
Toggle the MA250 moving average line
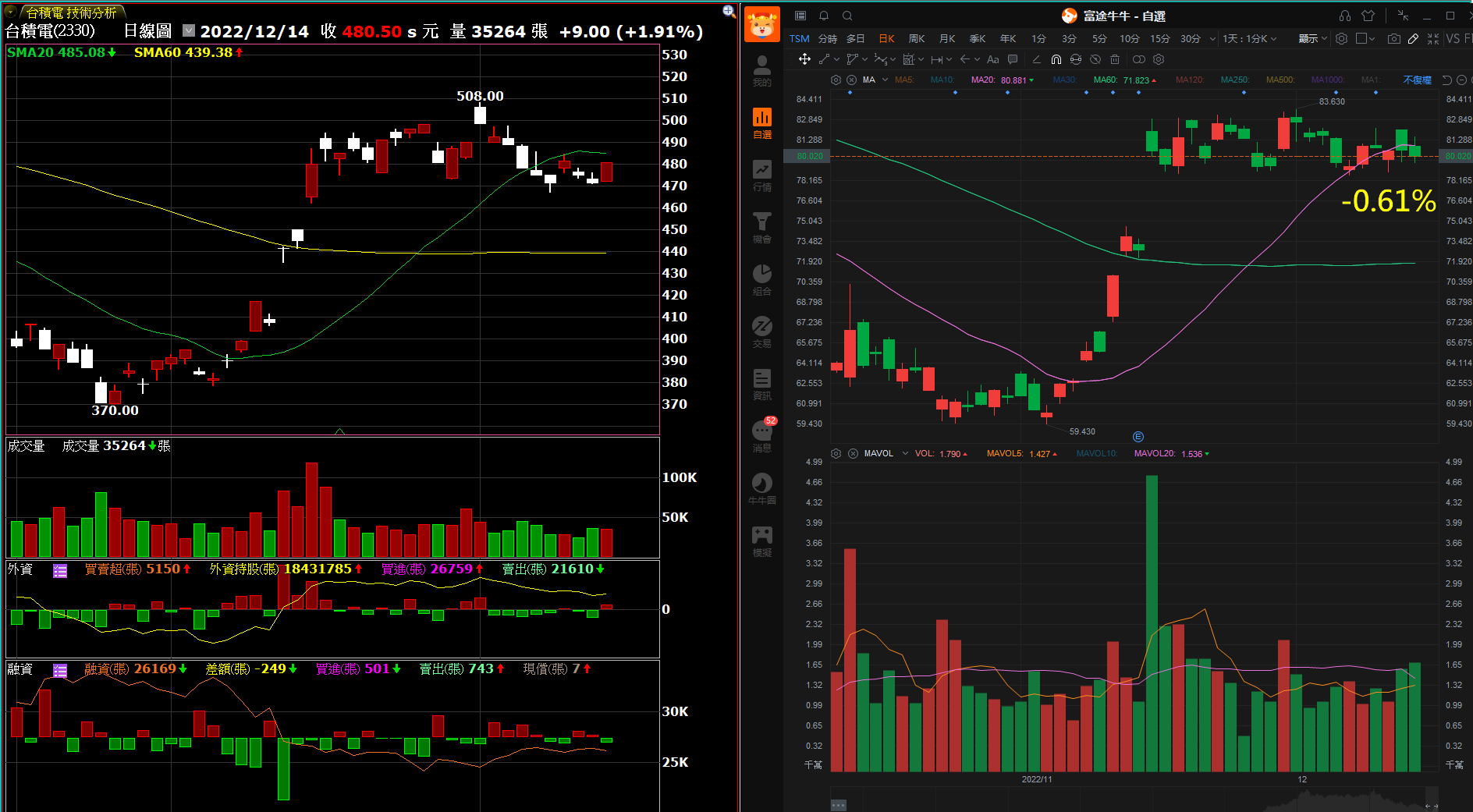(1235, 80)
